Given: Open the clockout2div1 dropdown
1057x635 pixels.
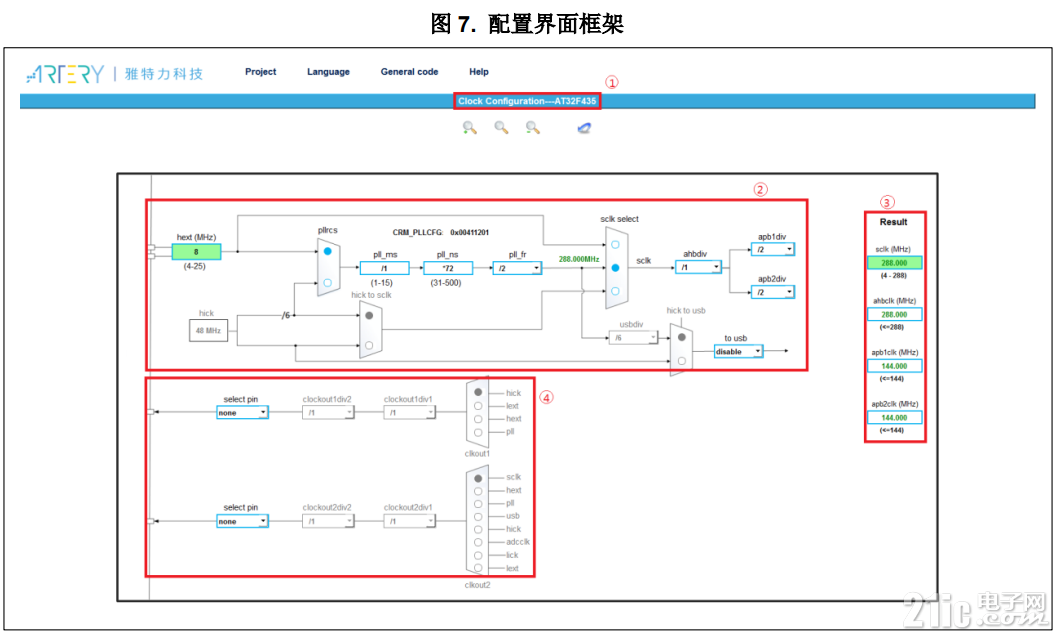Looking at the screenshot, I should [x=409, y=521].
